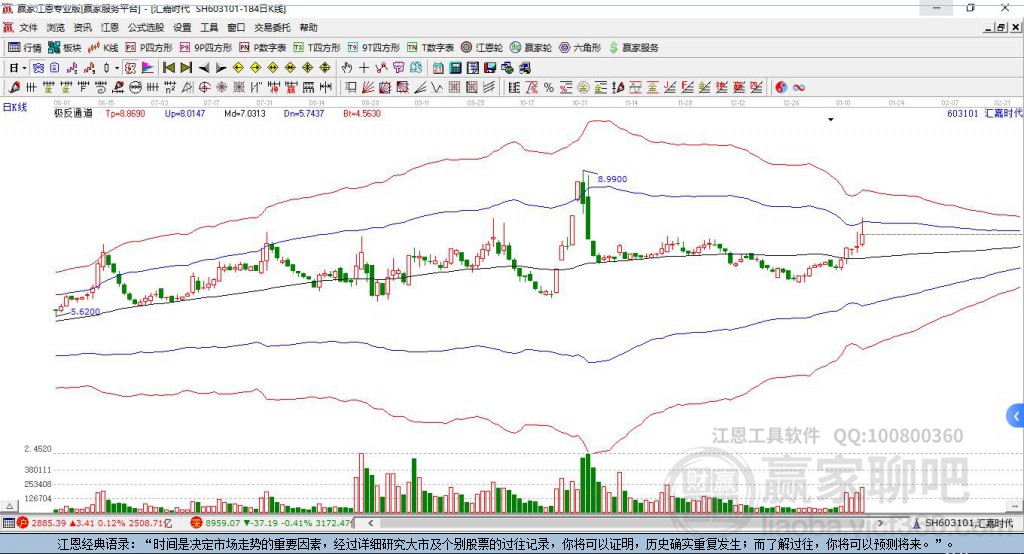Collapse volume panel with the up triangle
This screenshot has width=1024, height=554.
point(9,506)
